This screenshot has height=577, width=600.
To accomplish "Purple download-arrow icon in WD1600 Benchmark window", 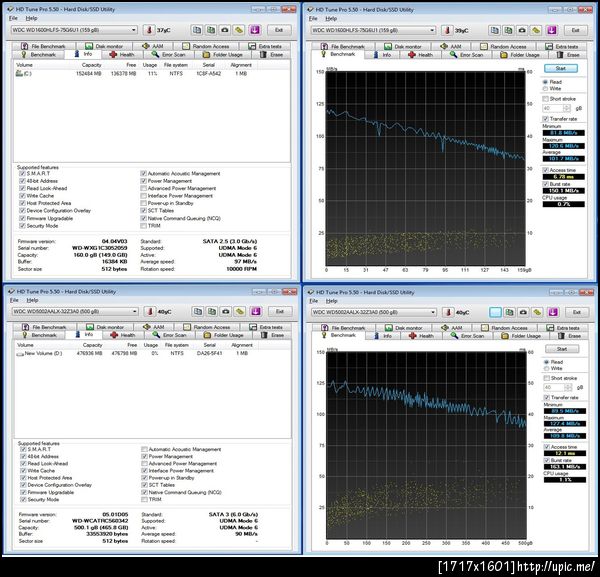I will pyautogui.click(x=552, y=30).
